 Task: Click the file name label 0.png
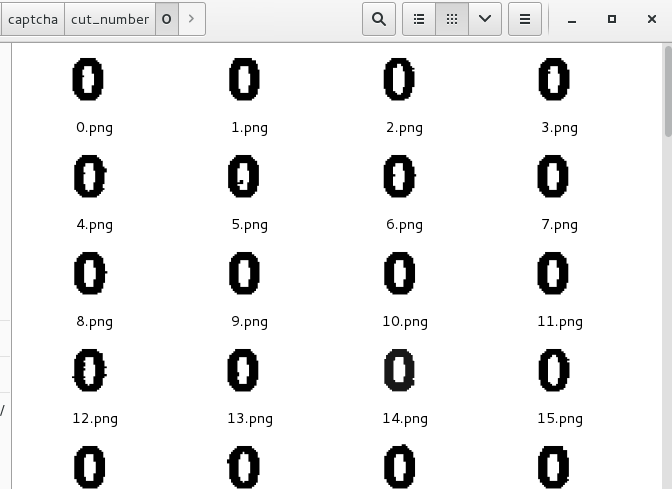tap(94, 128)
